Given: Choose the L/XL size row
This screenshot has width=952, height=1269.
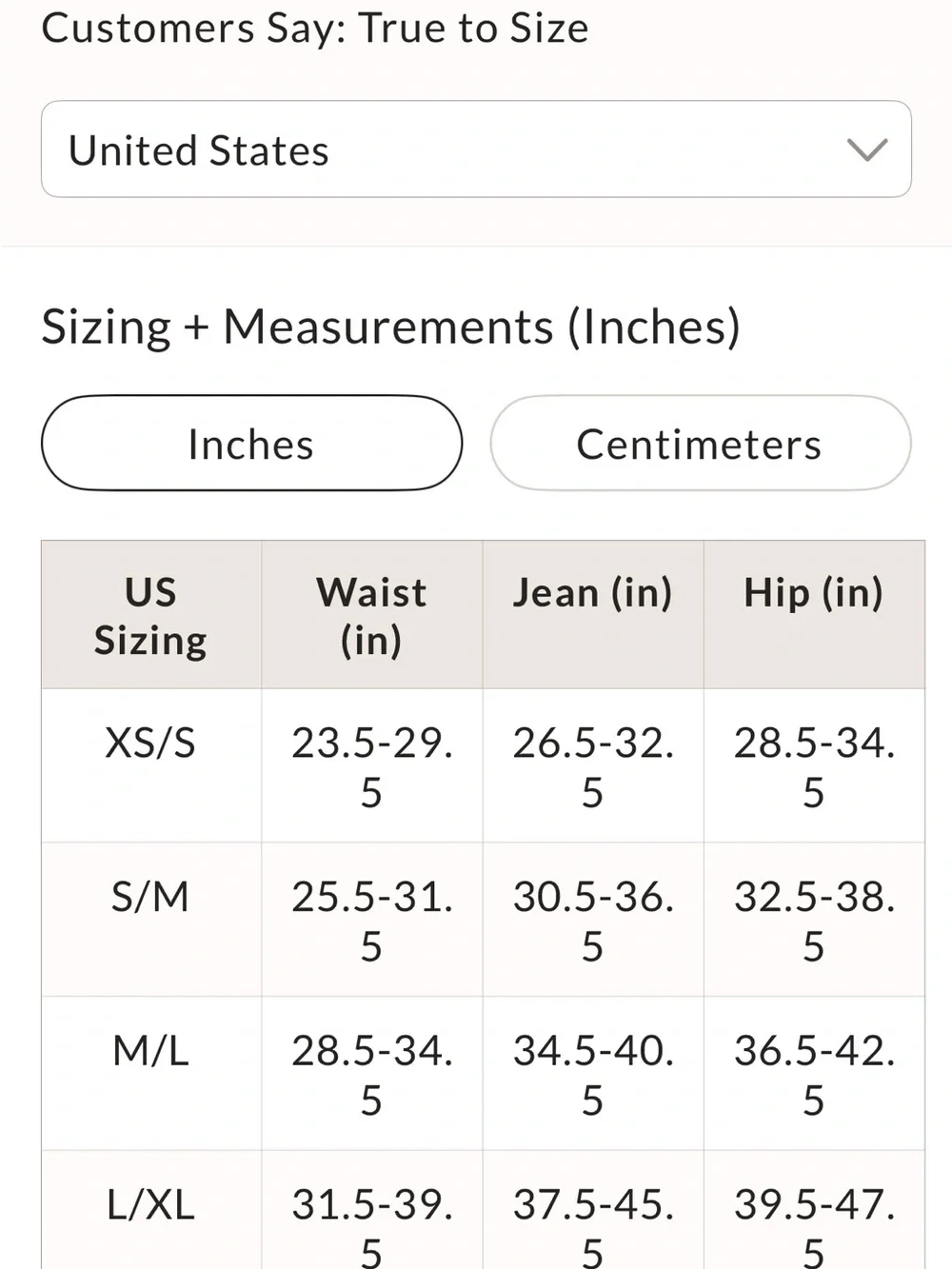Looking at the screenshot, I should click(x=483, y=1210).
